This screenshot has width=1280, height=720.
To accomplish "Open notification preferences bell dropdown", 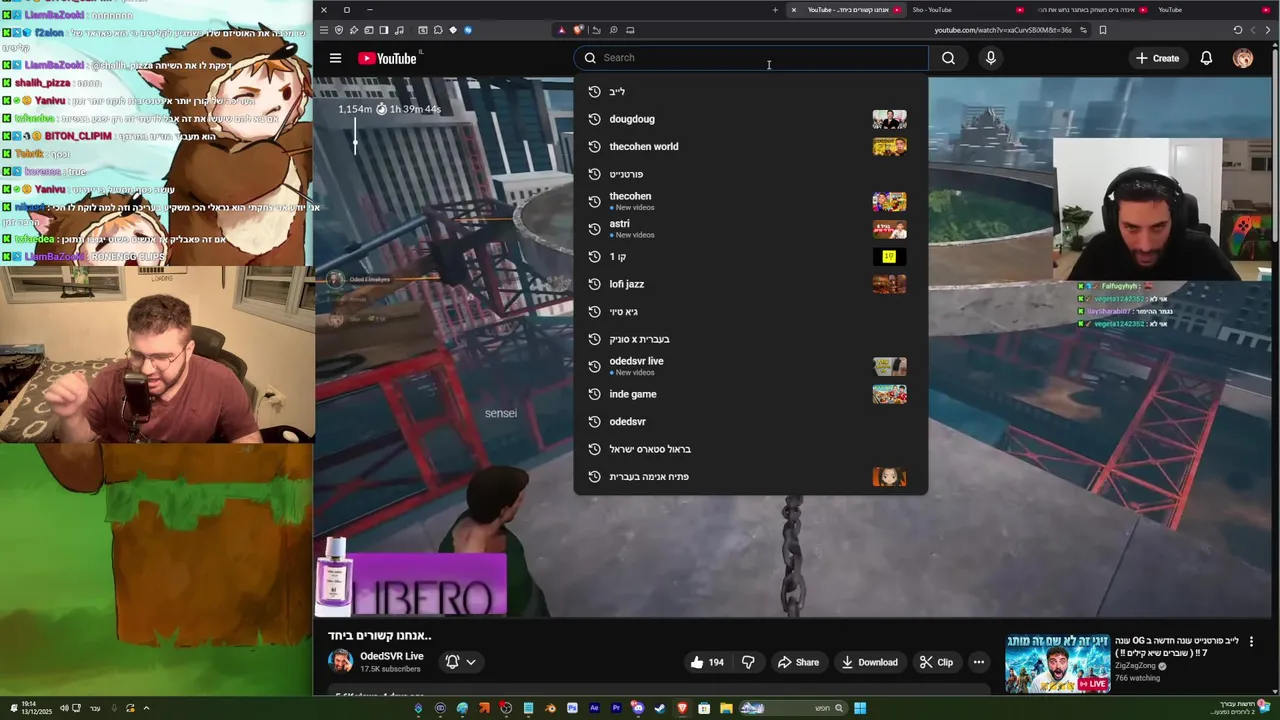I will [461, 662].
